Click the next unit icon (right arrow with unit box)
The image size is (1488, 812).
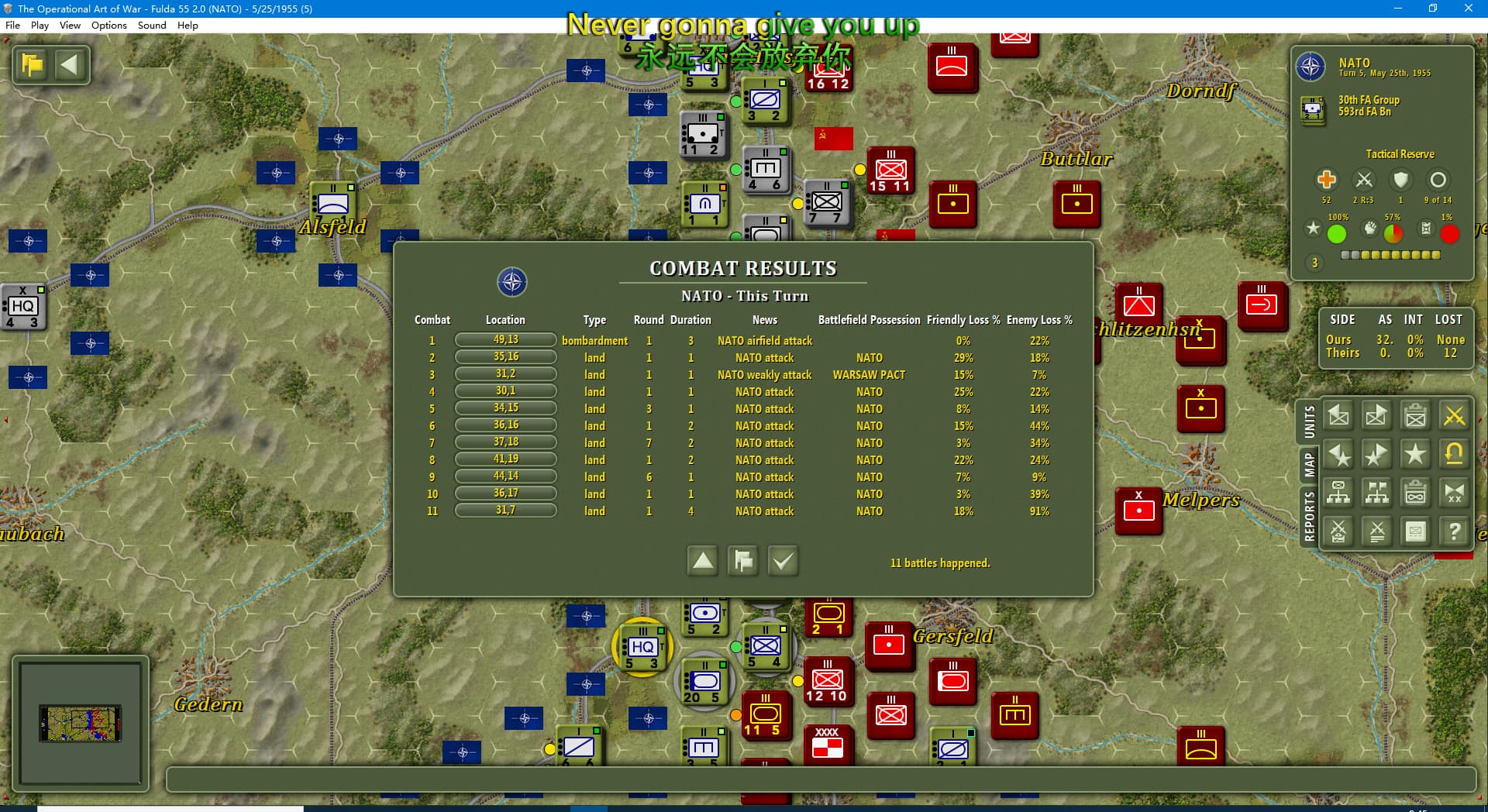[1377, 416]
